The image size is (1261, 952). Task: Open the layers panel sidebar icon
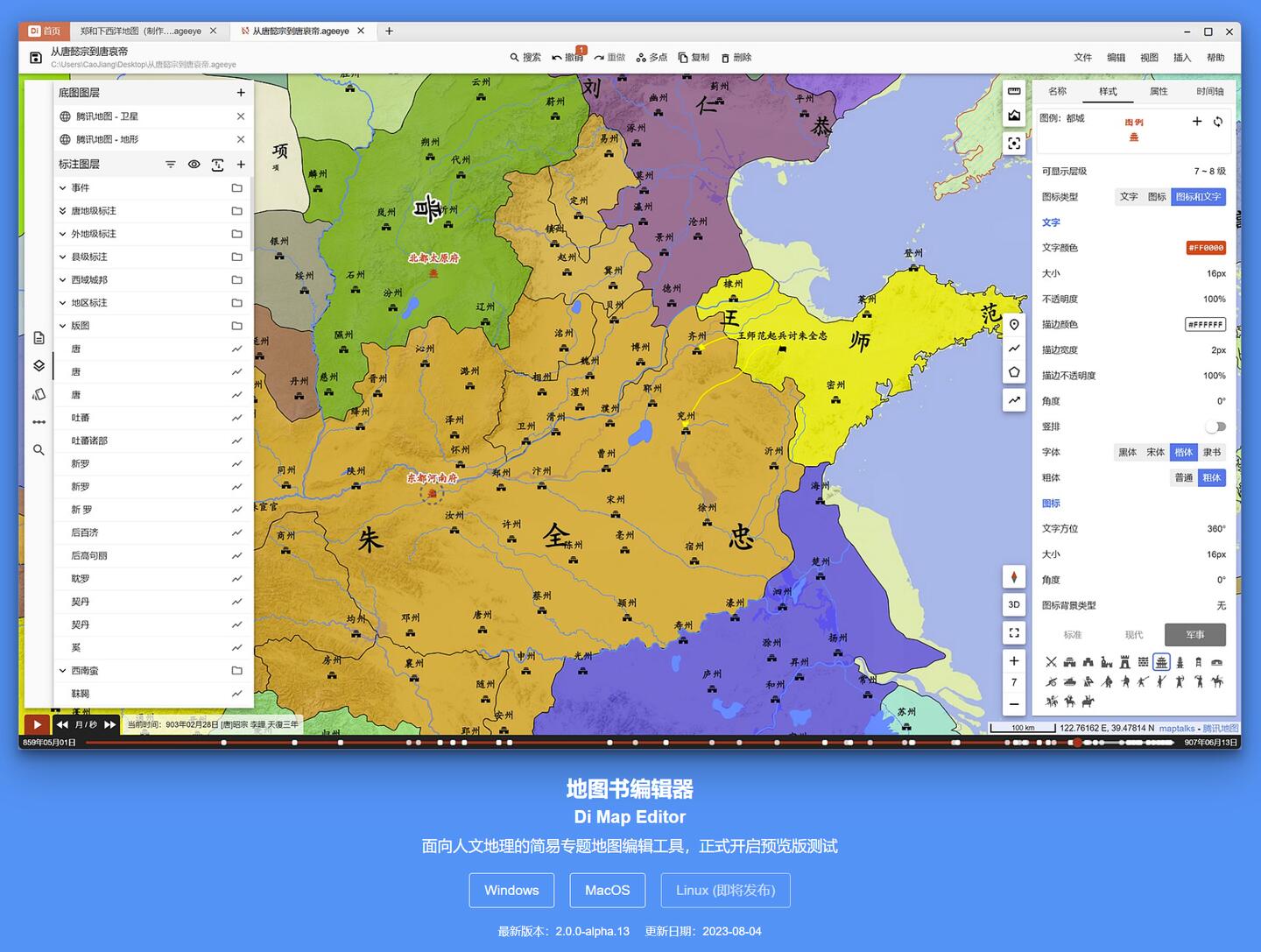(39, 366)
